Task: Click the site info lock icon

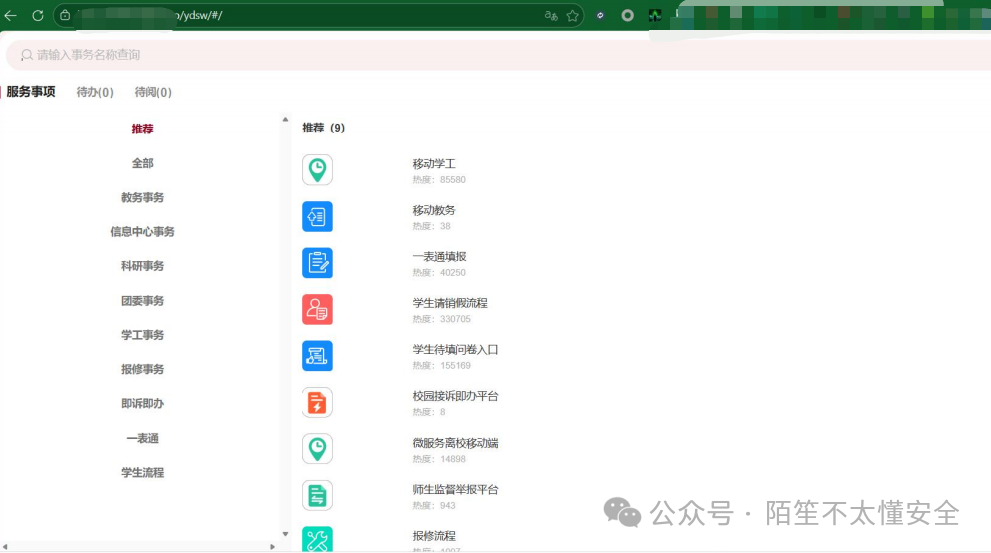Action: point(65,15)
